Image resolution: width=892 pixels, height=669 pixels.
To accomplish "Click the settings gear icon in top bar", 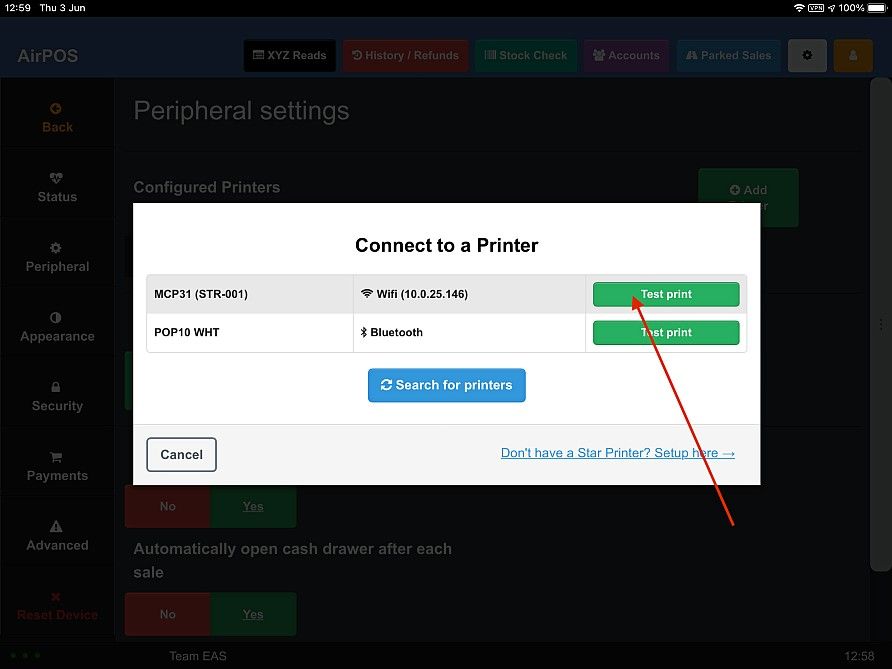I will pos(807,55).
